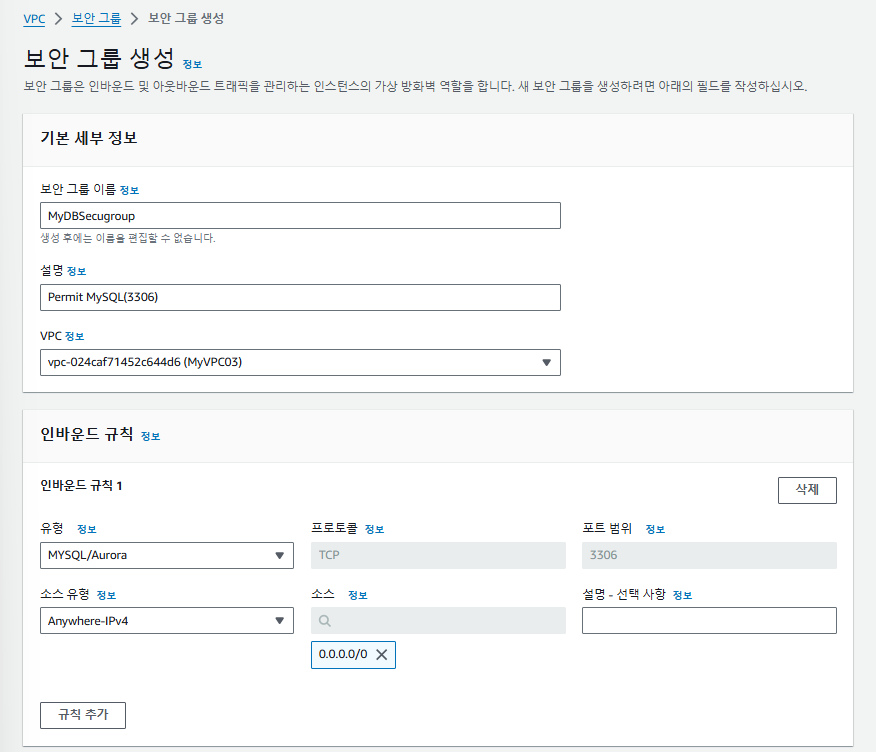
Task: Add a rule with 규칙 추가 button
Action: (x=83, y=715)
